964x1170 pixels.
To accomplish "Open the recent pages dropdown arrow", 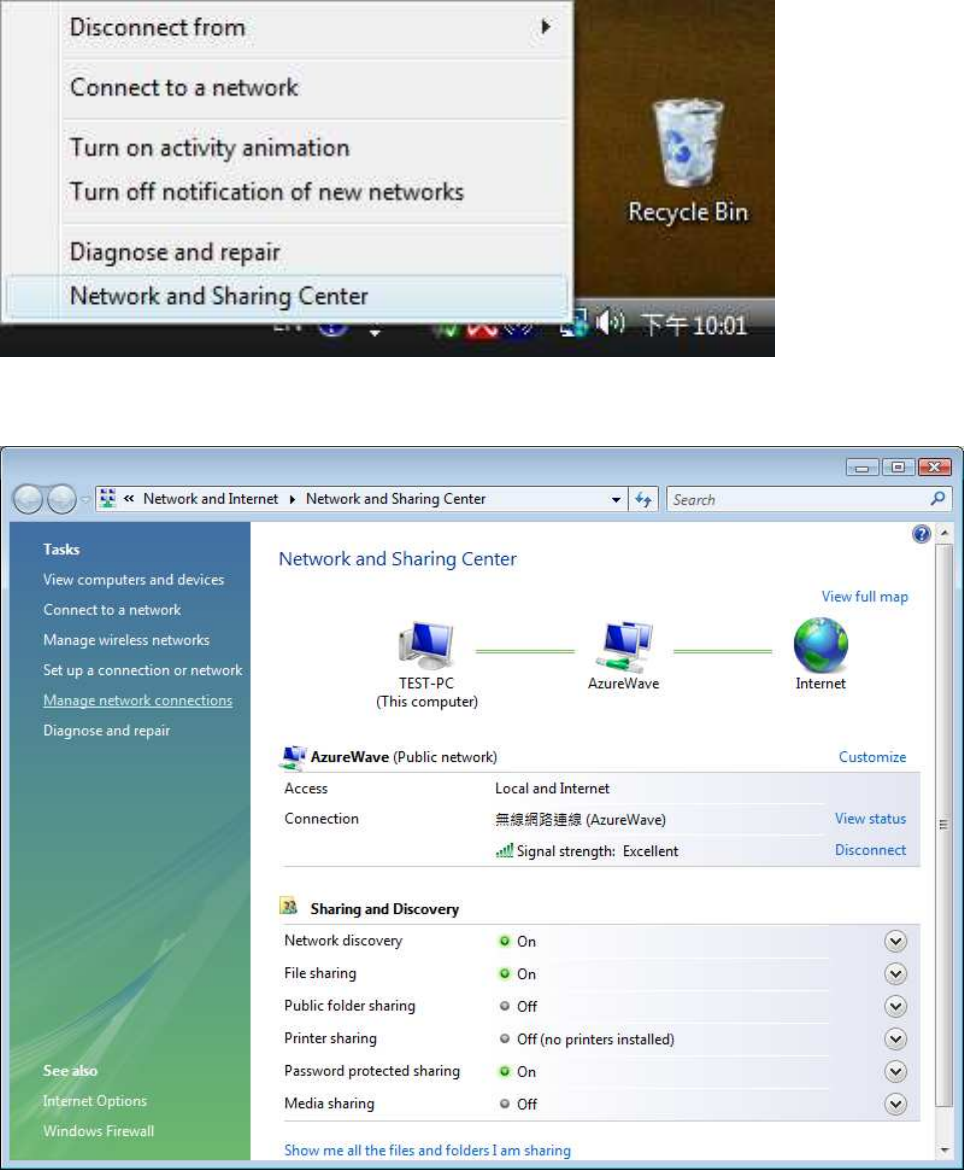I will pyautogui.click(x=85, y=499).
